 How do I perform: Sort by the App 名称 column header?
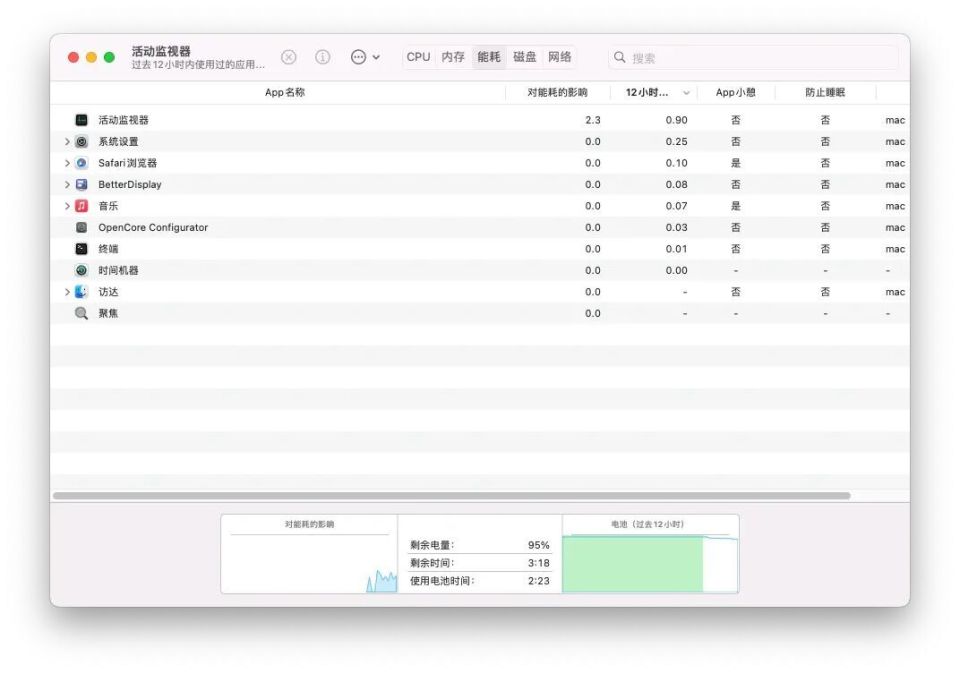[x=285, y=92]
